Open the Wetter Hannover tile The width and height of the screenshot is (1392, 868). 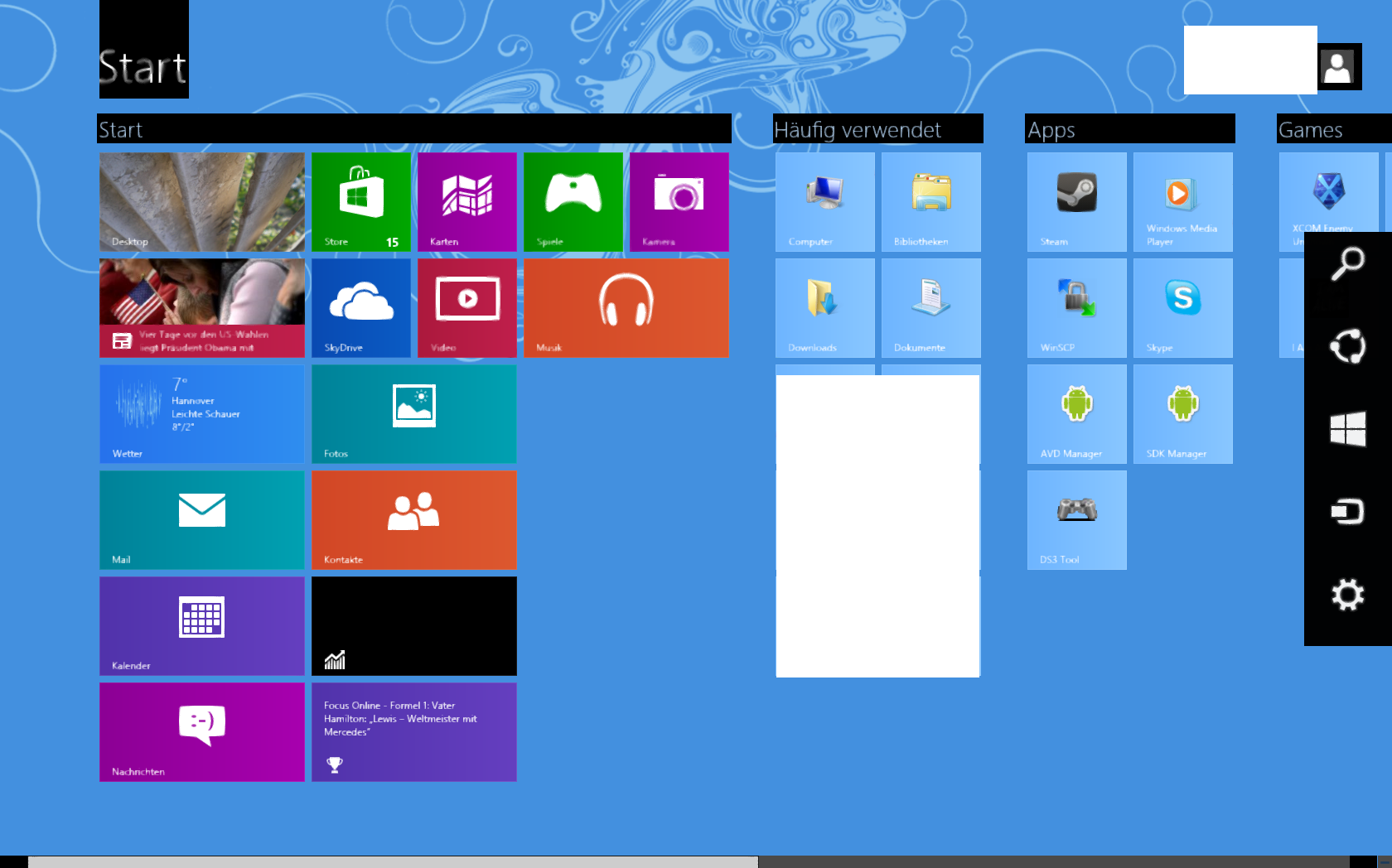202,414
